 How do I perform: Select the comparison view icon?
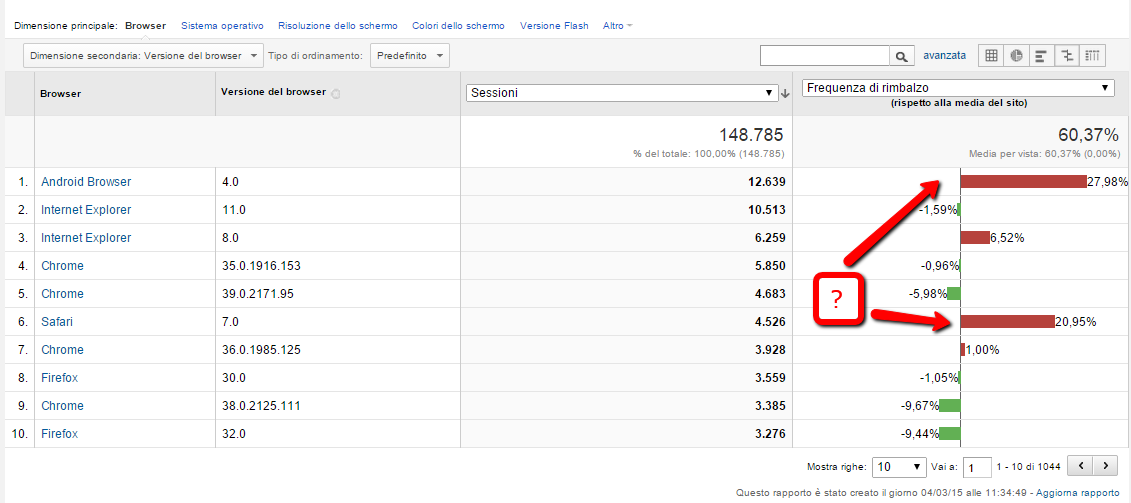click(x=1067, y=56)
